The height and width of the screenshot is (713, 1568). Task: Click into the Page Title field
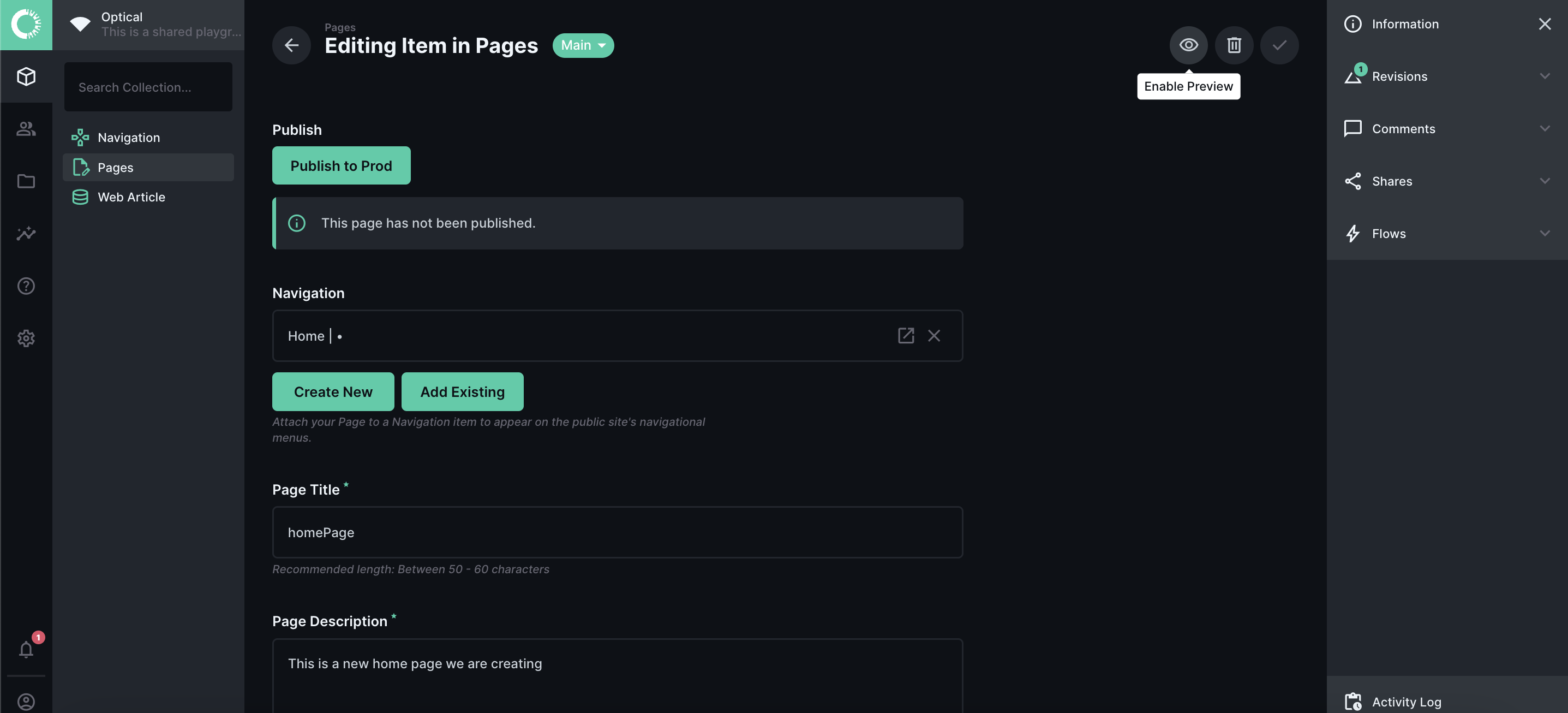pos(617,532)
